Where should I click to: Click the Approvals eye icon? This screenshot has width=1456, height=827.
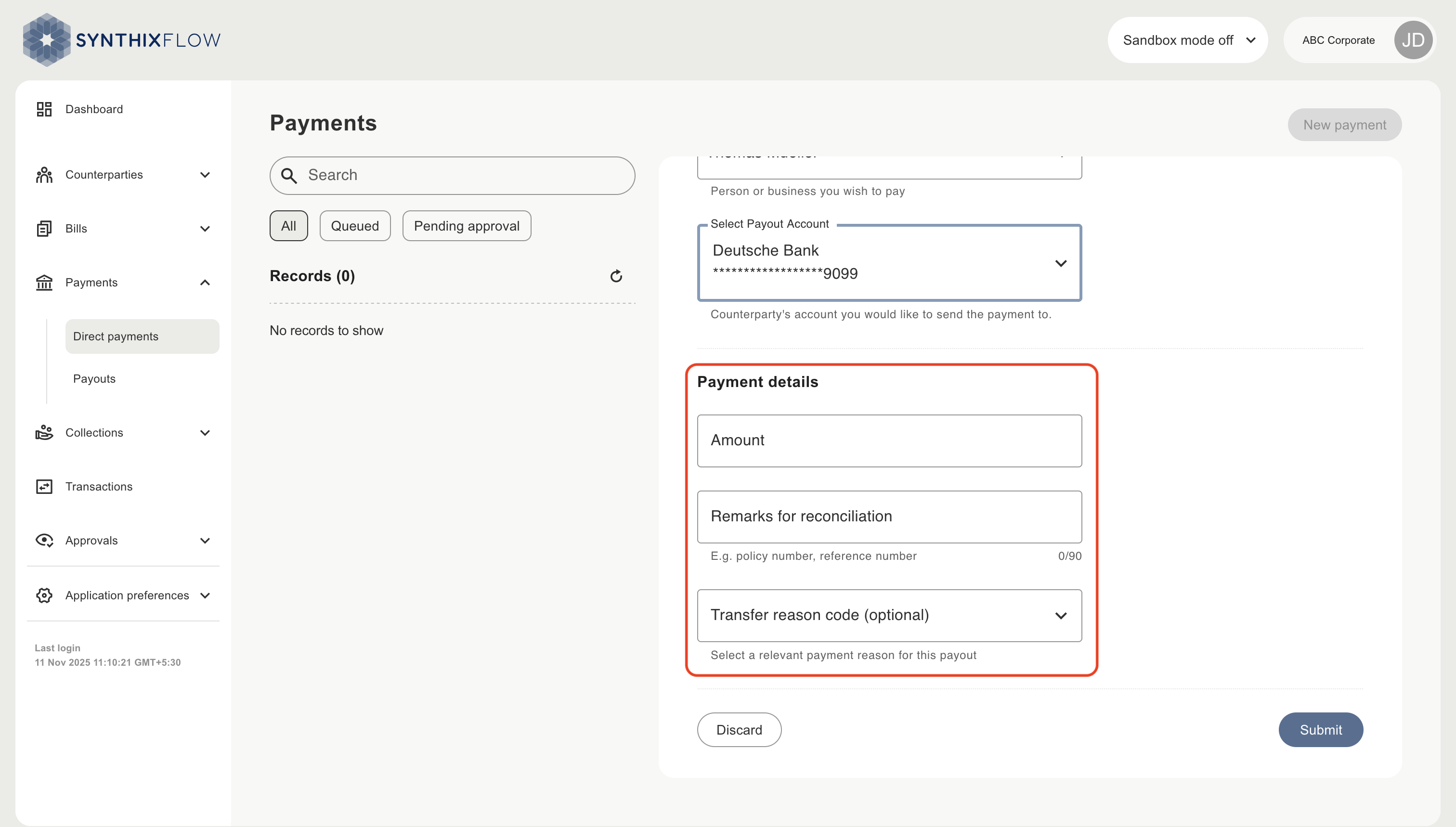(x=44, y=540)
